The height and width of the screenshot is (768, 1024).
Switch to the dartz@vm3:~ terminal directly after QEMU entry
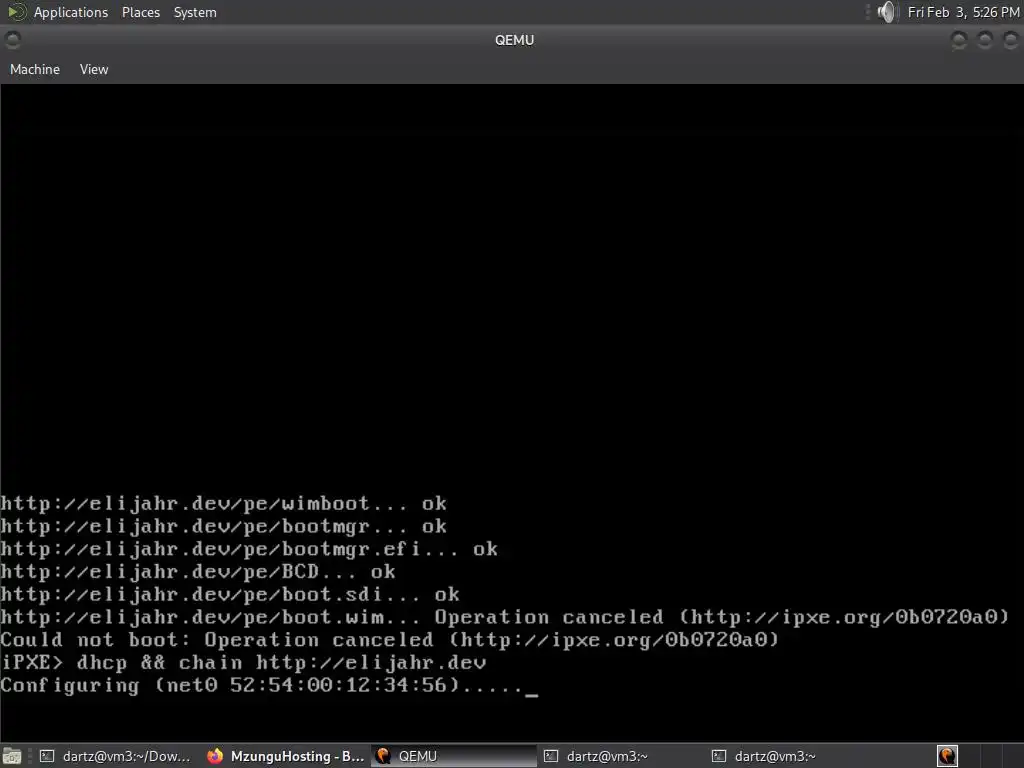(x=622, y=756)
